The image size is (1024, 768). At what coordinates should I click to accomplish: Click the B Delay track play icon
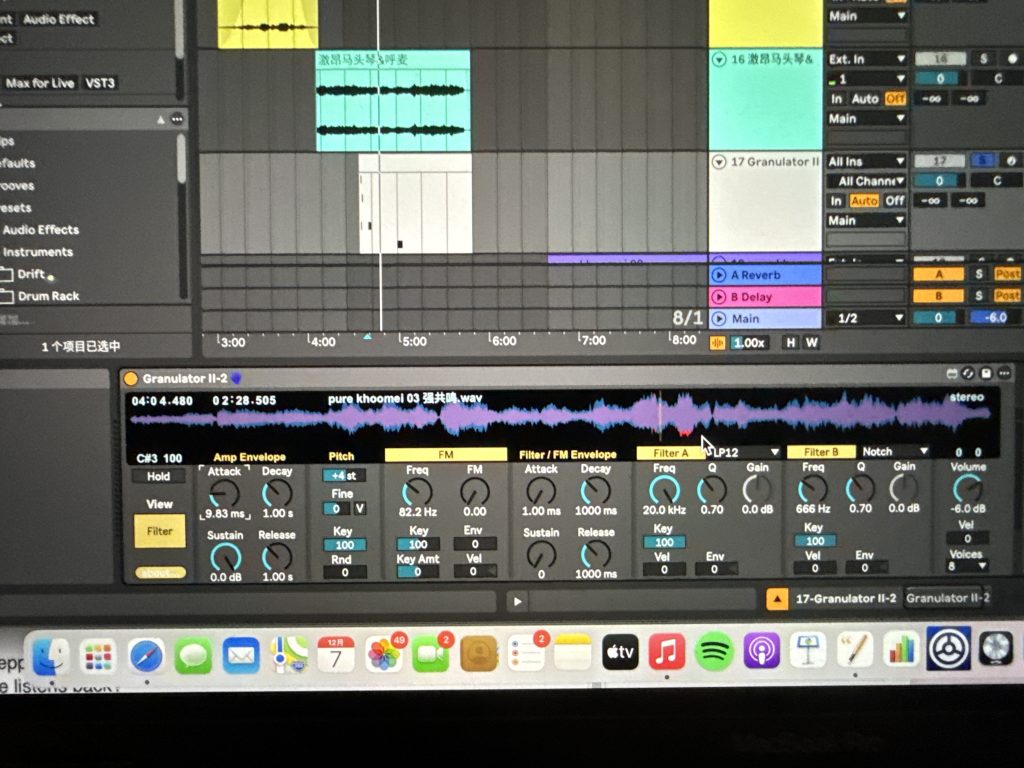click(718, 297)
